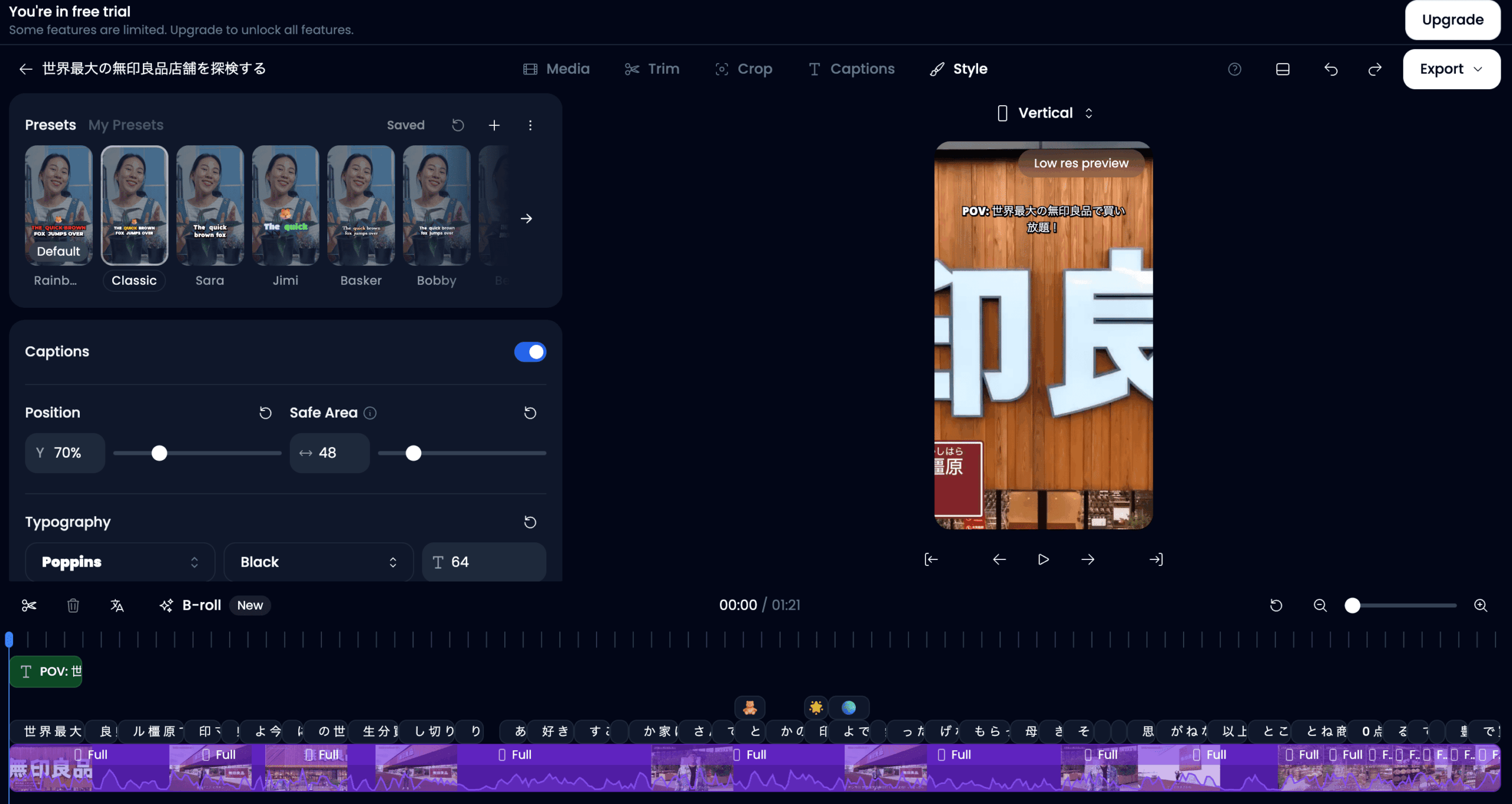Open the Vertical aspect ratio dropdown

[1045, 113]
